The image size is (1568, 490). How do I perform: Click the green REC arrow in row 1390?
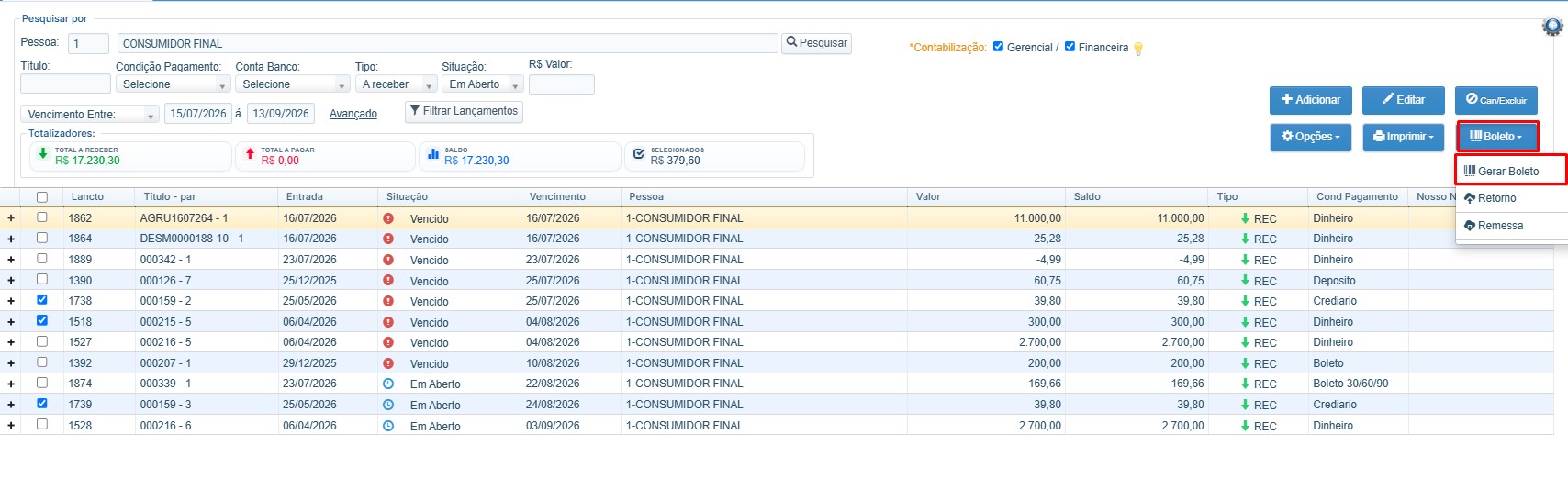pyautogui.click(x=1245, y=281)
